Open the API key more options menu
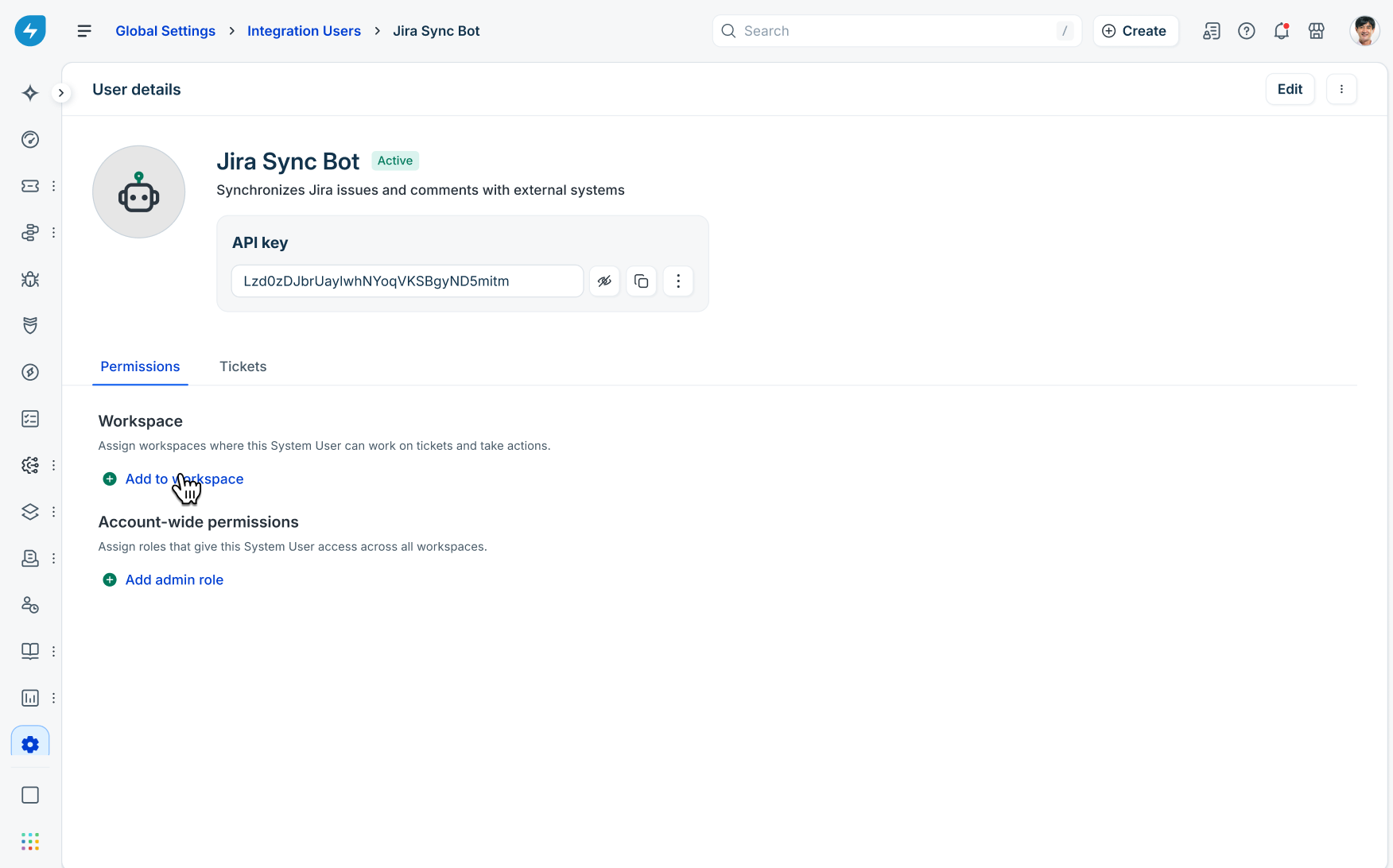 [678, 281]
